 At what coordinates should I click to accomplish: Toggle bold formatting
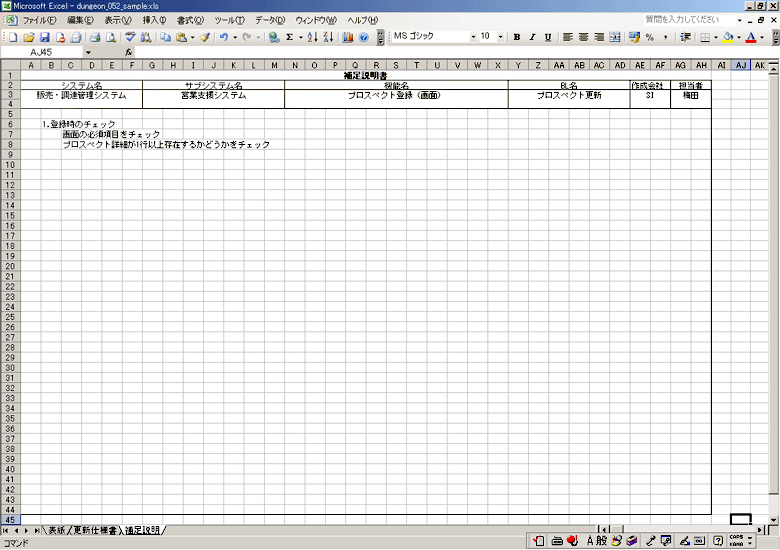pyautogui.click(x=517, y=37)
